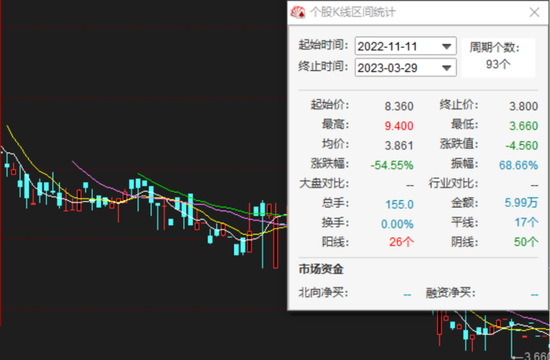
Task: Click the 涨跌幅 value -54.55%
Action: point(392,165)
